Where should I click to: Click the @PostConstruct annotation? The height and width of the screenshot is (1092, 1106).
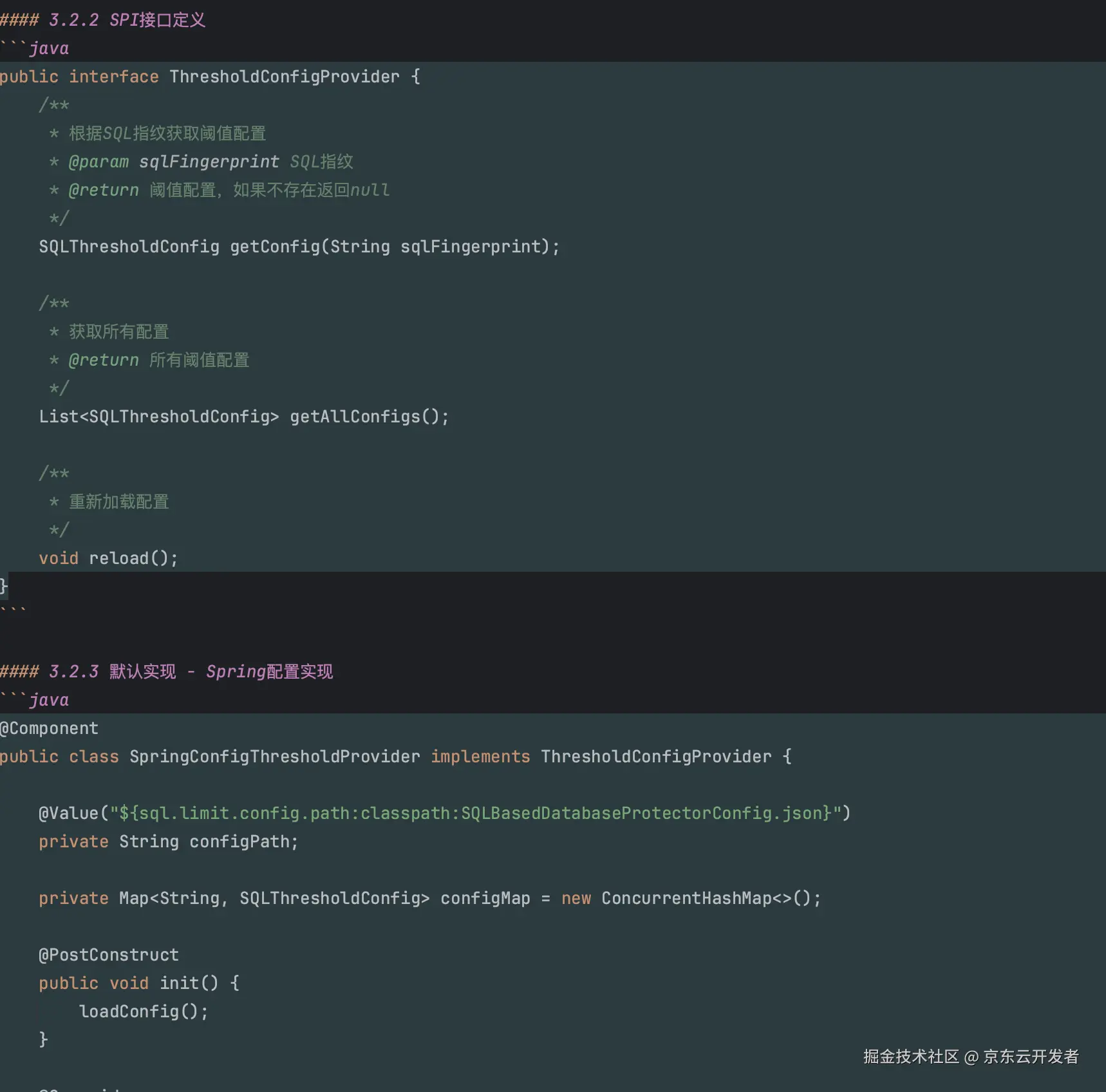coord(109,955)
